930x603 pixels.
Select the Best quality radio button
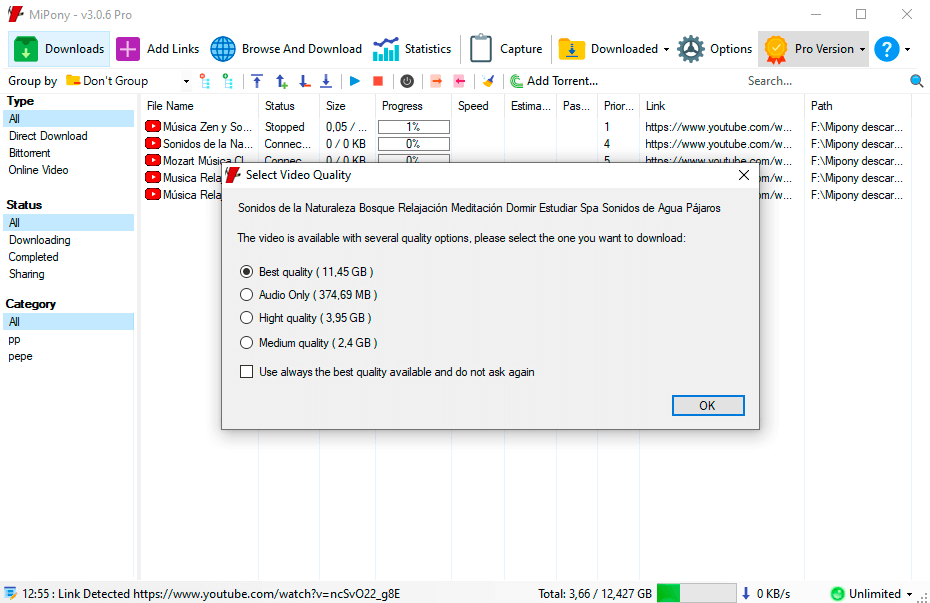[246, 272]
